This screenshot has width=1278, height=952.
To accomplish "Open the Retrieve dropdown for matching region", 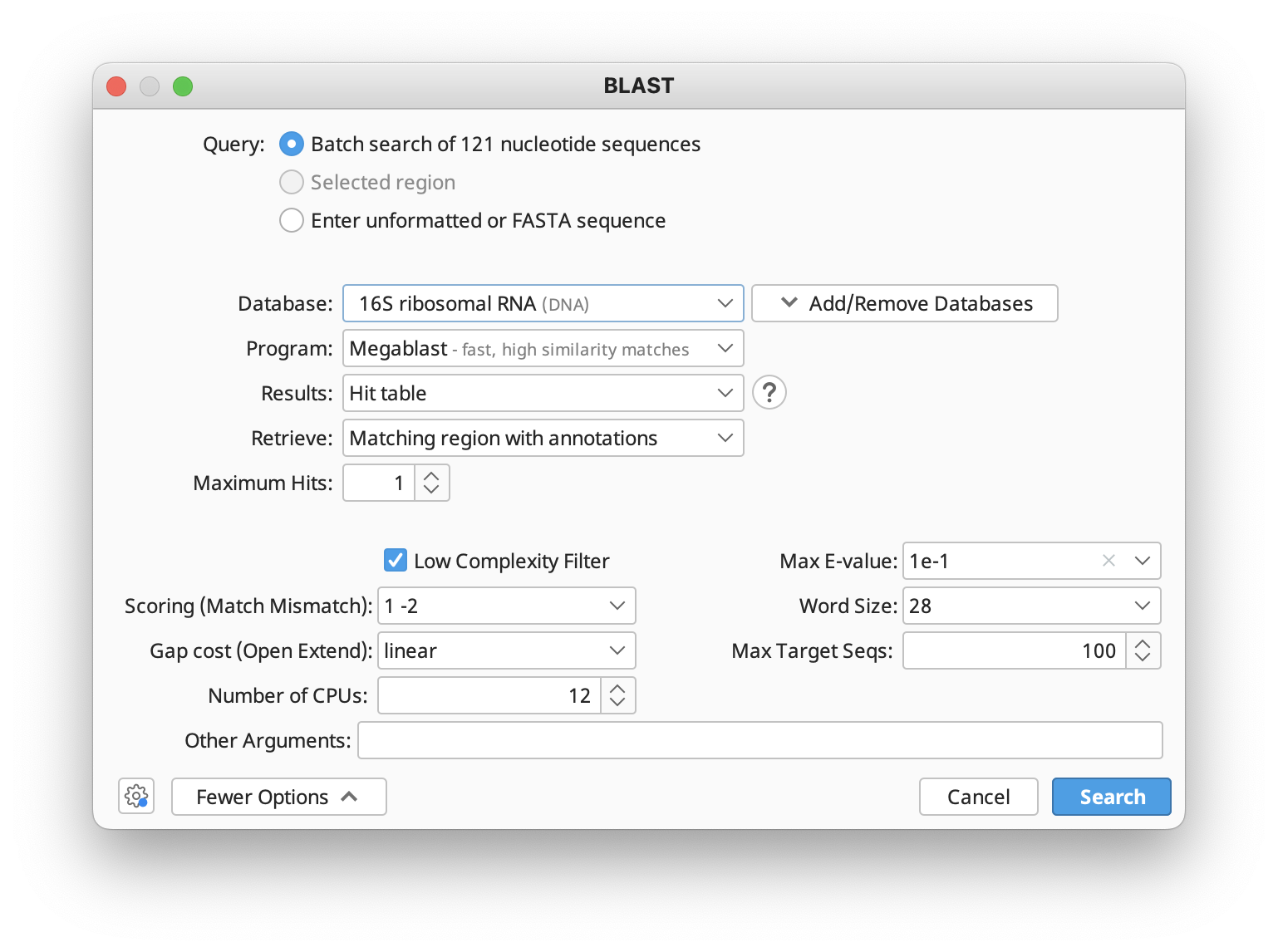I will (543, 438).
